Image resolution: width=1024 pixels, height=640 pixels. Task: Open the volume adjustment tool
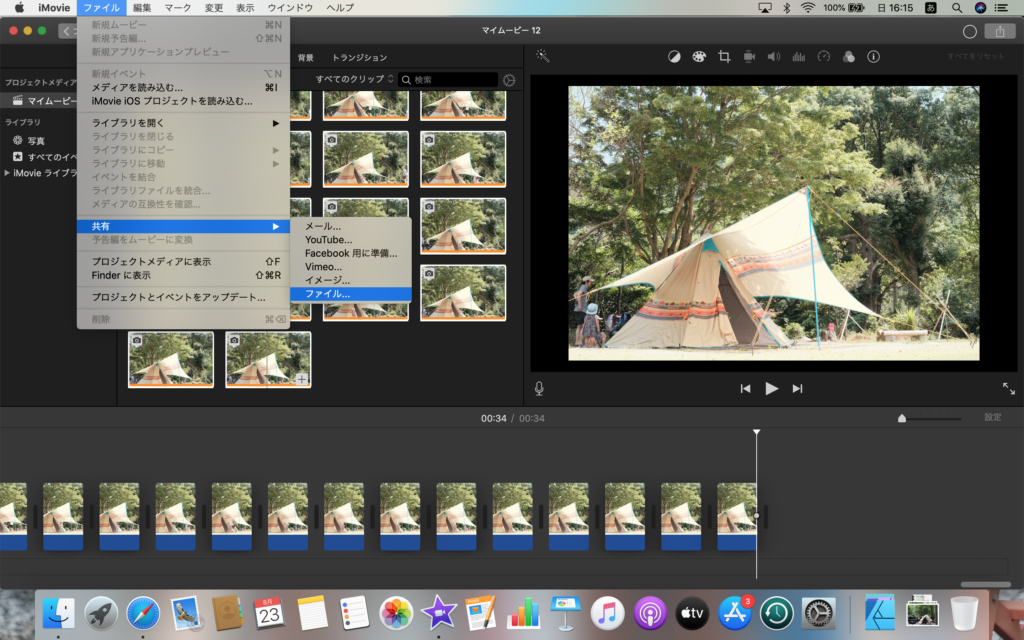[x=773, y=57]
